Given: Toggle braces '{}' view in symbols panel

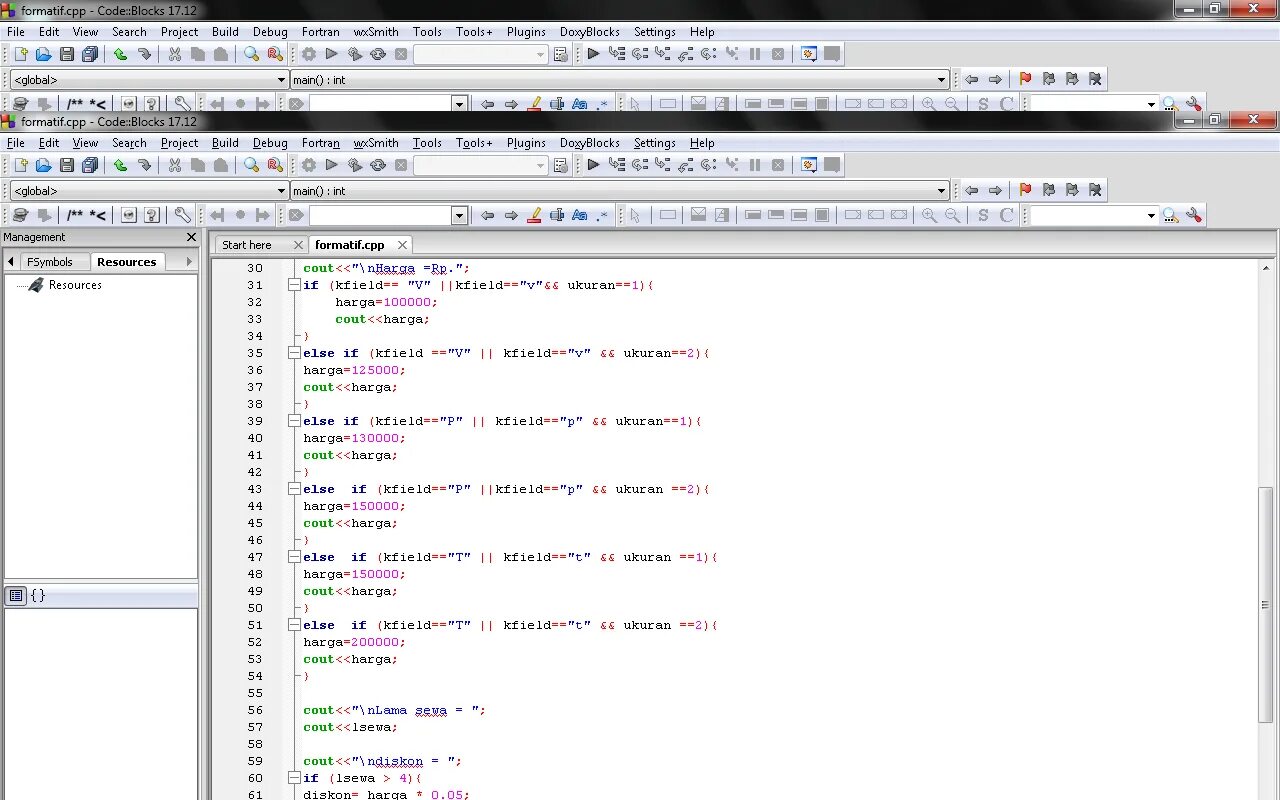Looking at the screenshot, I should coord(38,595).
